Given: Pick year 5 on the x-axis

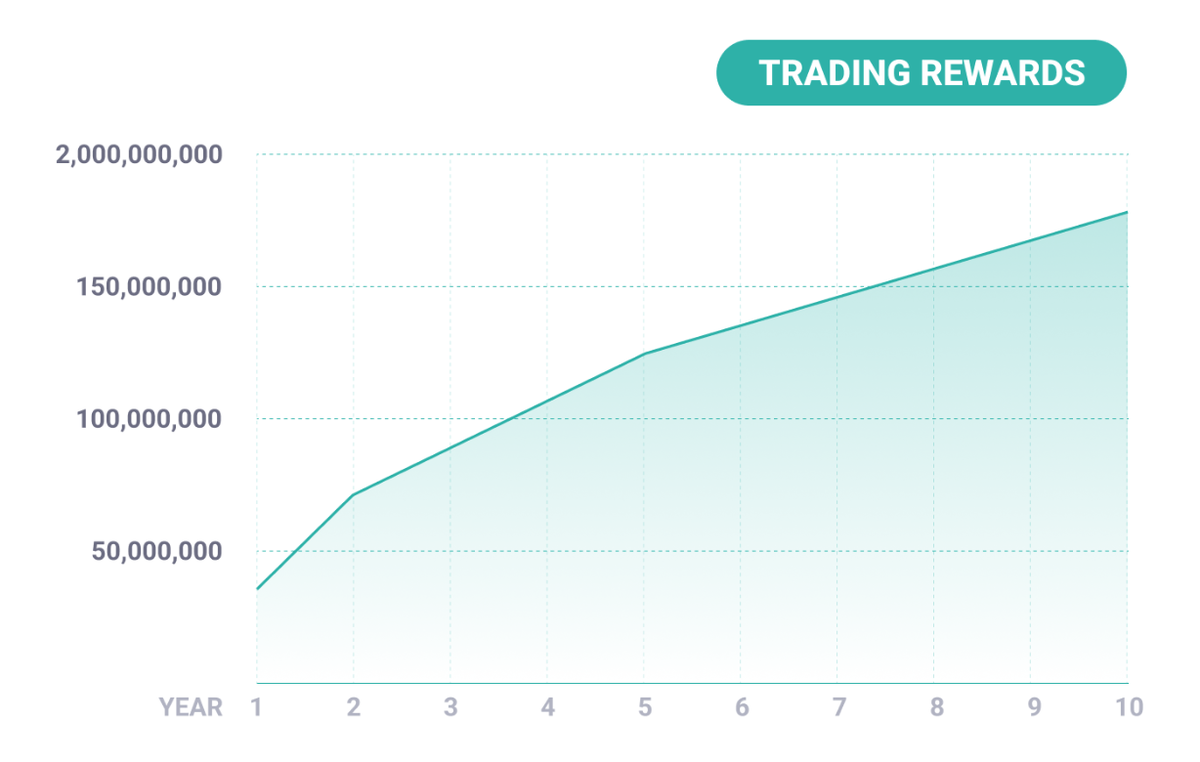Looking at the screenshot, I should [x=644, y=708].
